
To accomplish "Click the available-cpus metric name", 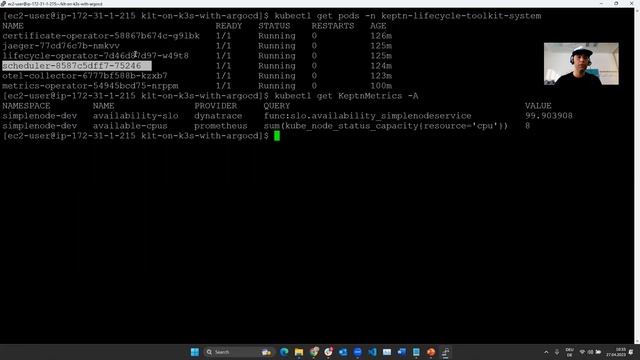I will 130,126.
